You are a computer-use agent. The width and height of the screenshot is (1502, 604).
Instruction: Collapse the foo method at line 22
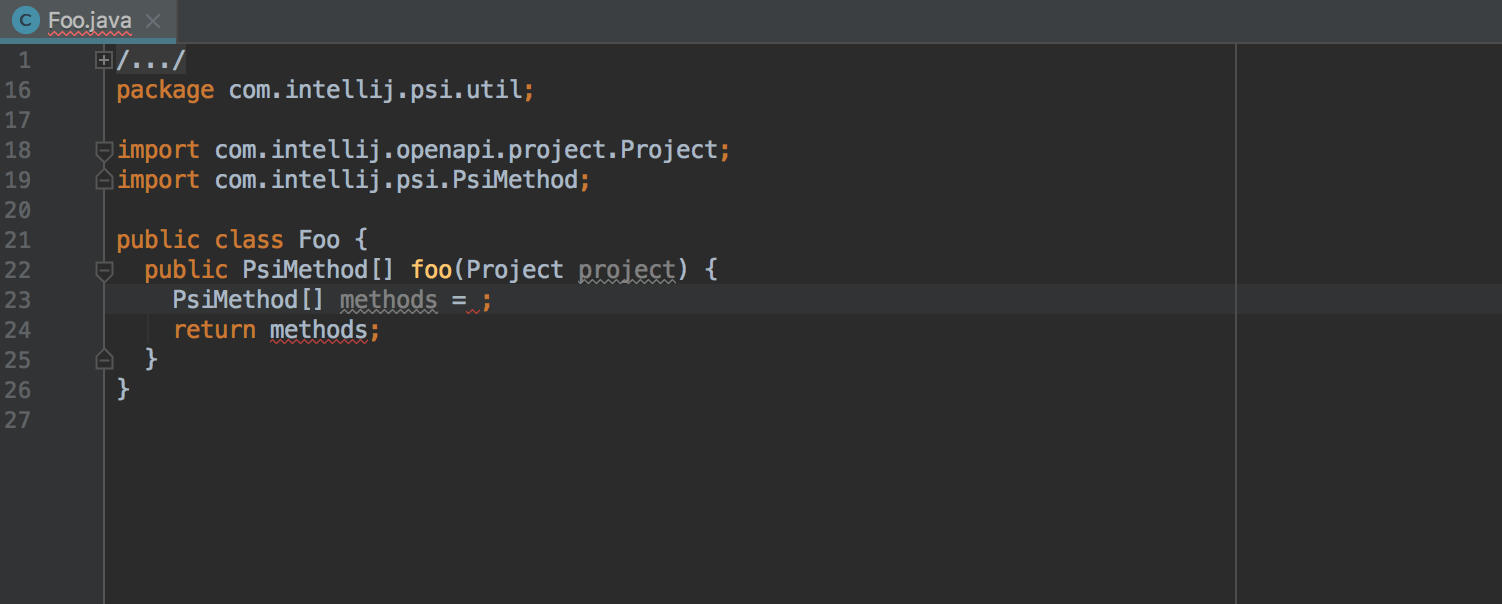click(103, 270)
